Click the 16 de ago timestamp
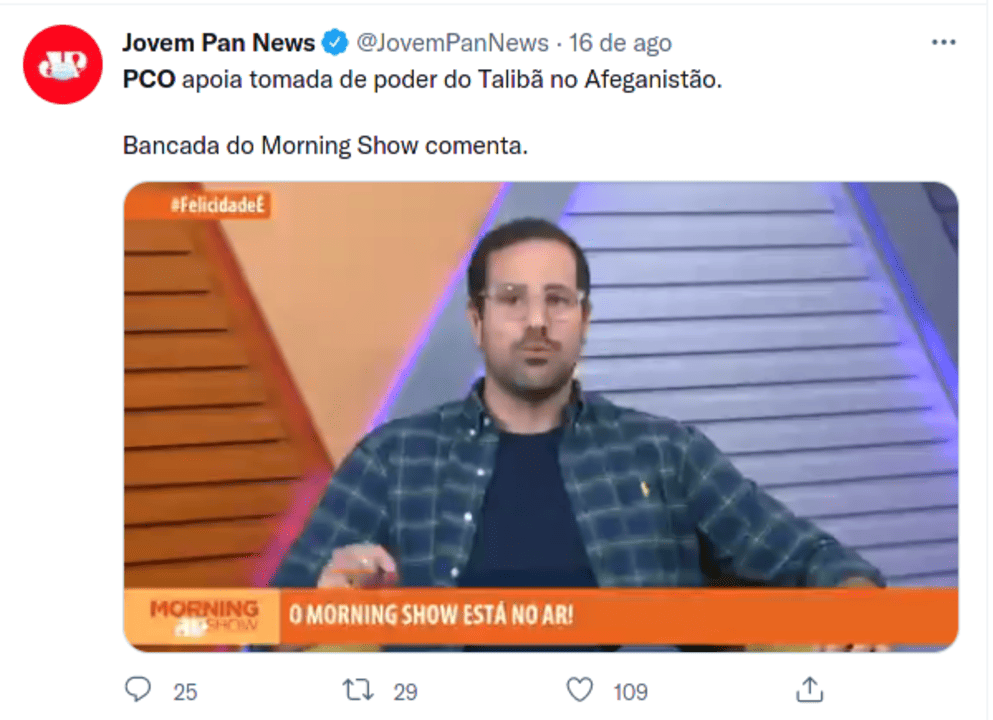 click(x=620, y=43)
